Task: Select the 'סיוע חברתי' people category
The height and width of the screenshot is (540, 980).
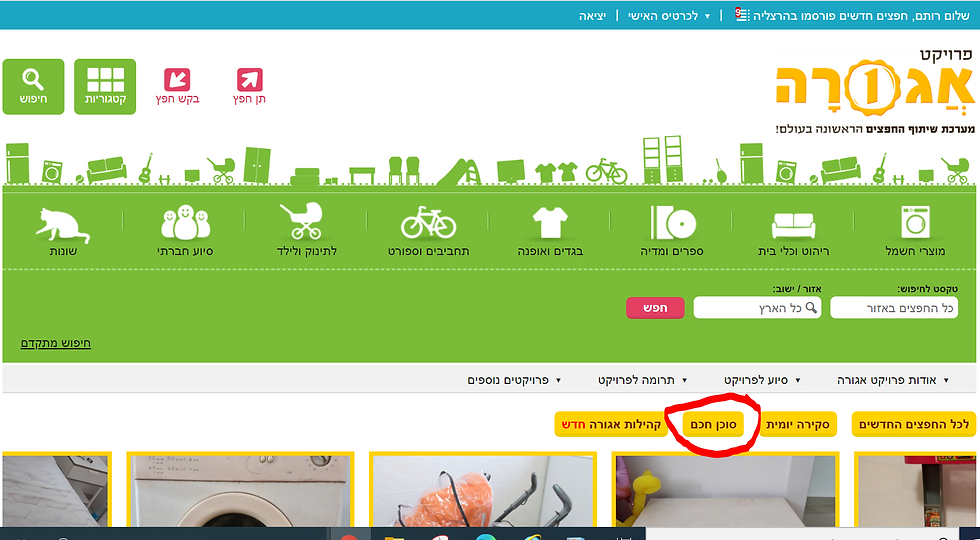Action: [x=185, y=230]
